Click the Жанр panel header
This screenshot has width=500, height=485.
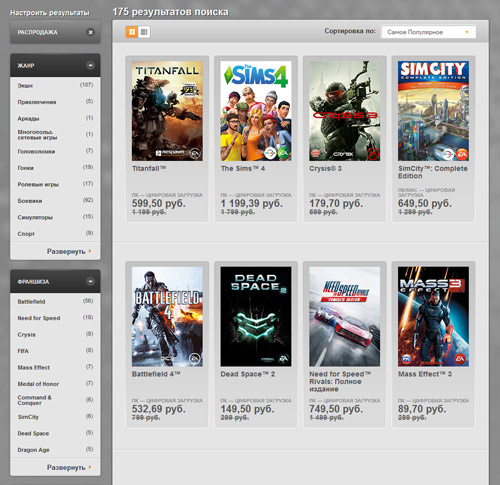click(x=55, y=65)
